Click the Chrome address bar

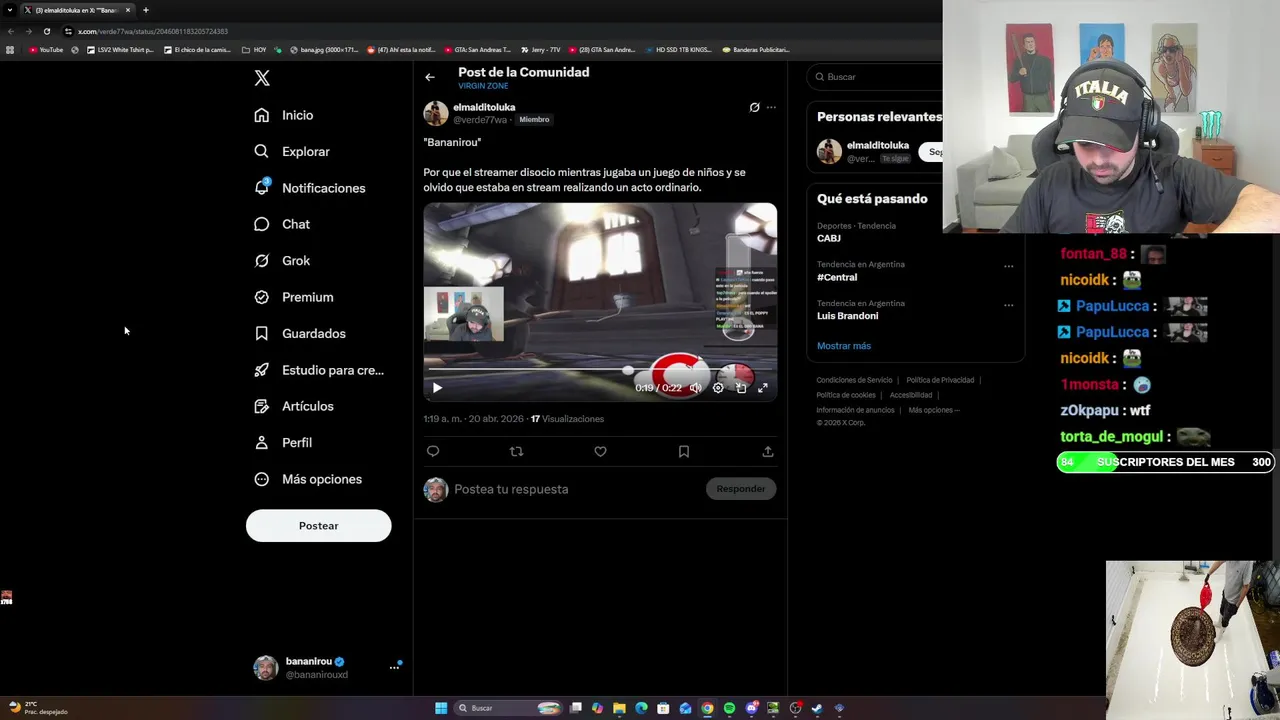click(x=500, y=31)
